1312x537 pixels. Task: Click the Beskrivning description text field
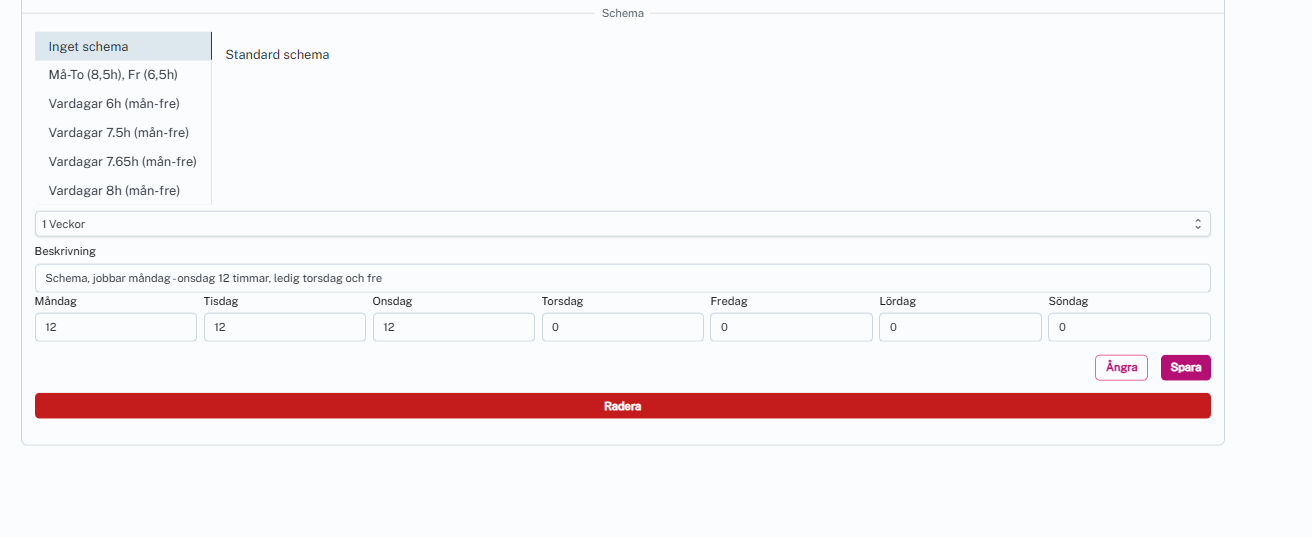622,278
